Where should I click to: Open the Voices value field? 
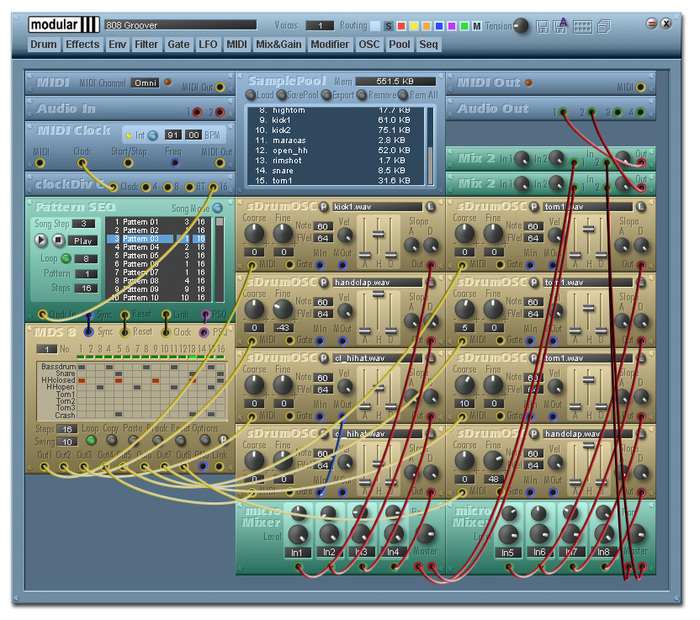(x=320, y=25)
